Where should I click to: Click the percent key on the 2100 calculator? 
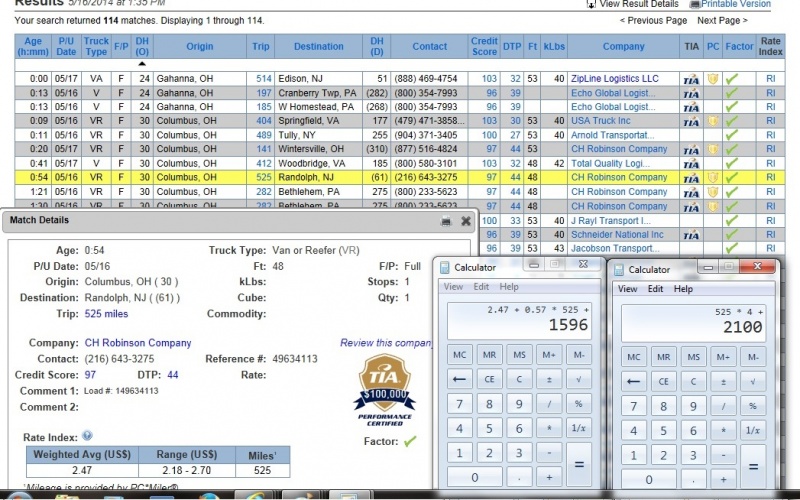tap(753, 406)
